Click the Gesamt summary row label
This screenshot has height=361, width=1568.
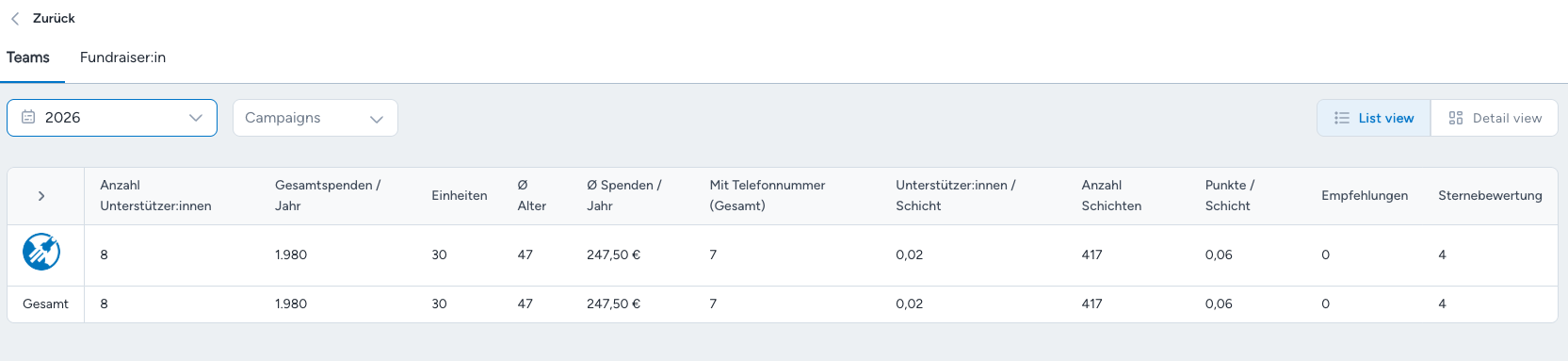tap(46, 304)
